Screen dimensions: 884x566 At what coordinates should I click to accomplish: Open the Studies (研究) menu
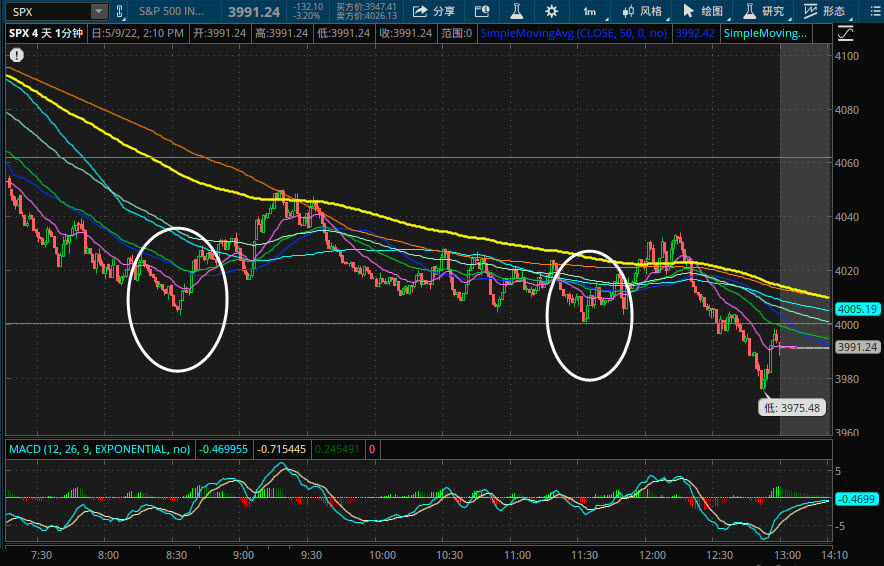[x=763, y=11]
